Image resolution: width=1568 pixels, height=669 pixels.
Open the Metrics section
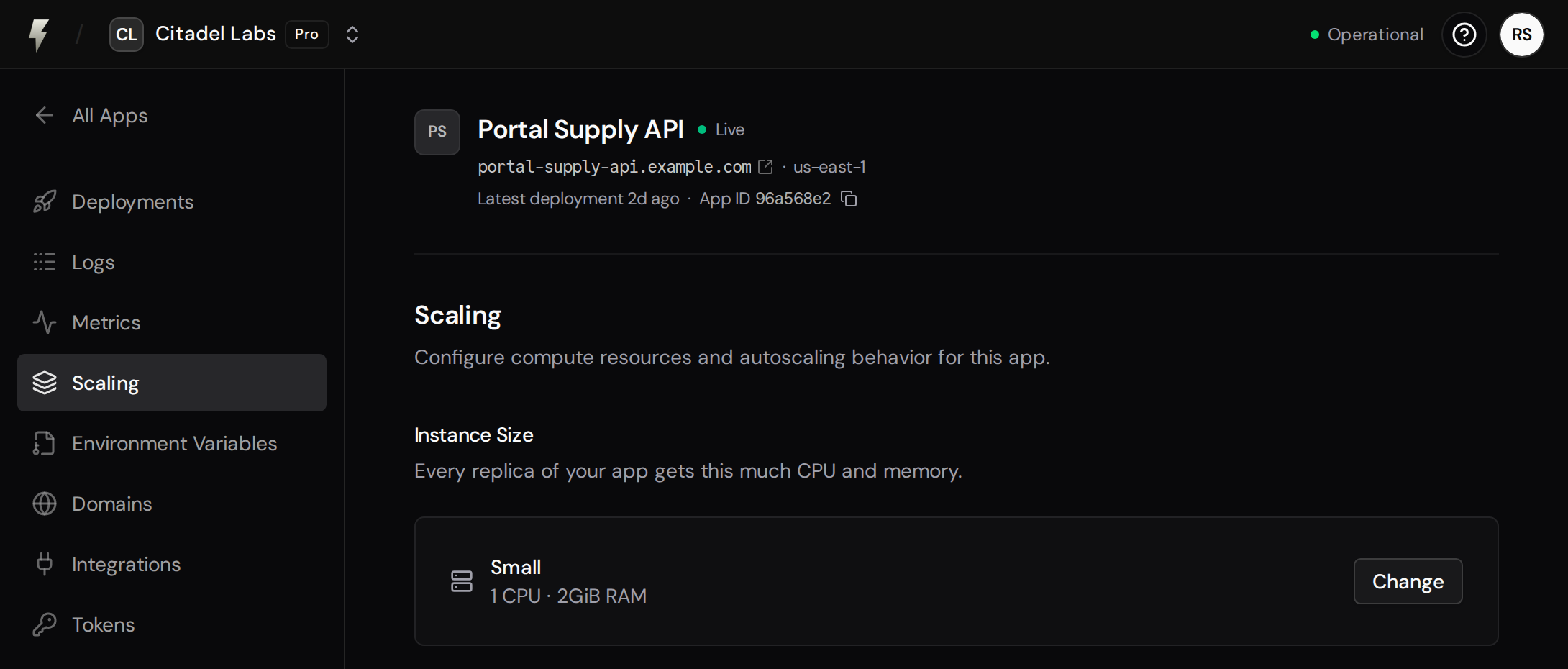tap(172, 322)
